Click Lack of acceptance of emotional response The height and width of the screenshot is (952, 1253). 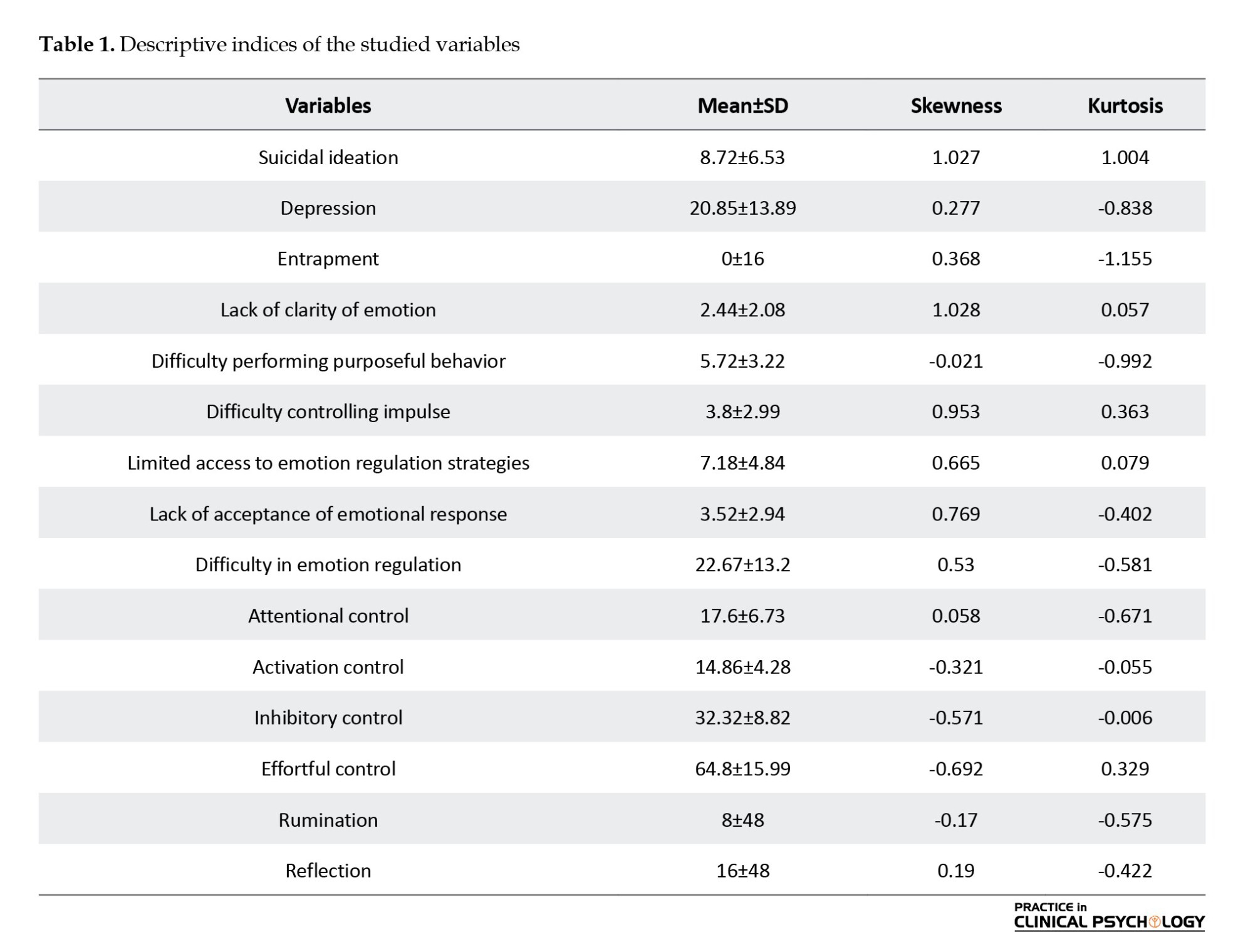[328, 514]
